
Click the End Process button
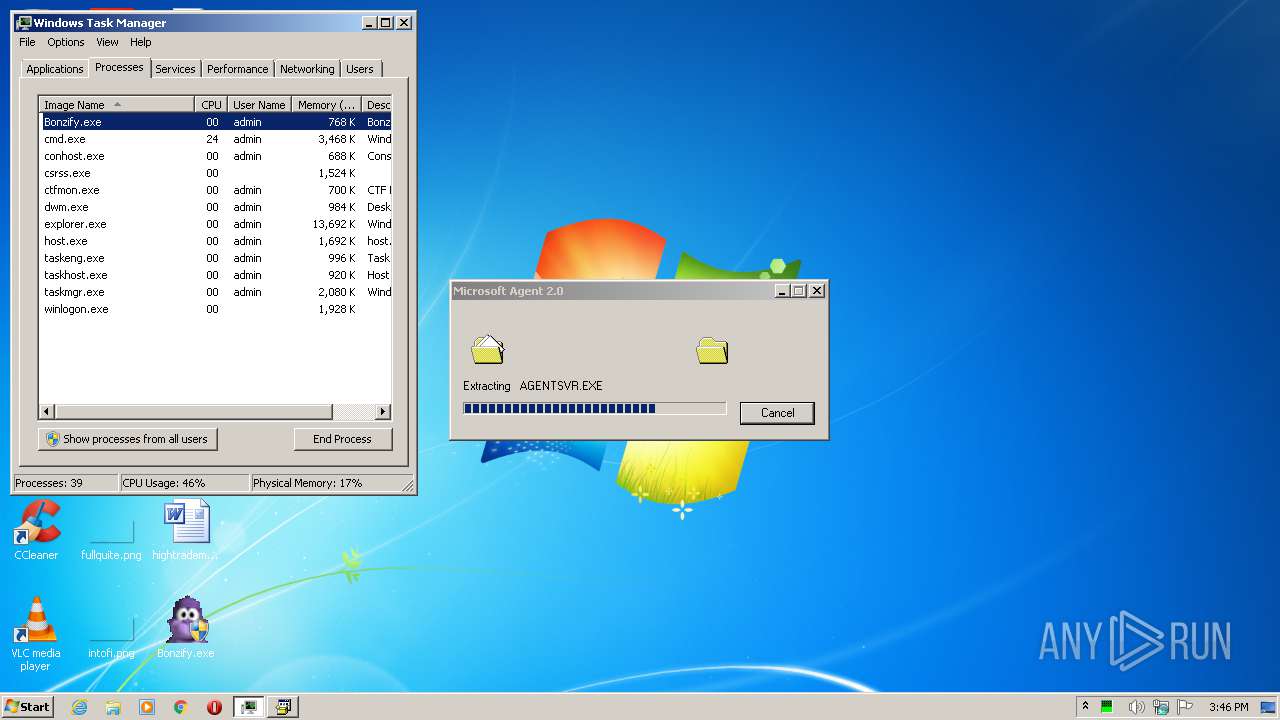coord(342,439)
